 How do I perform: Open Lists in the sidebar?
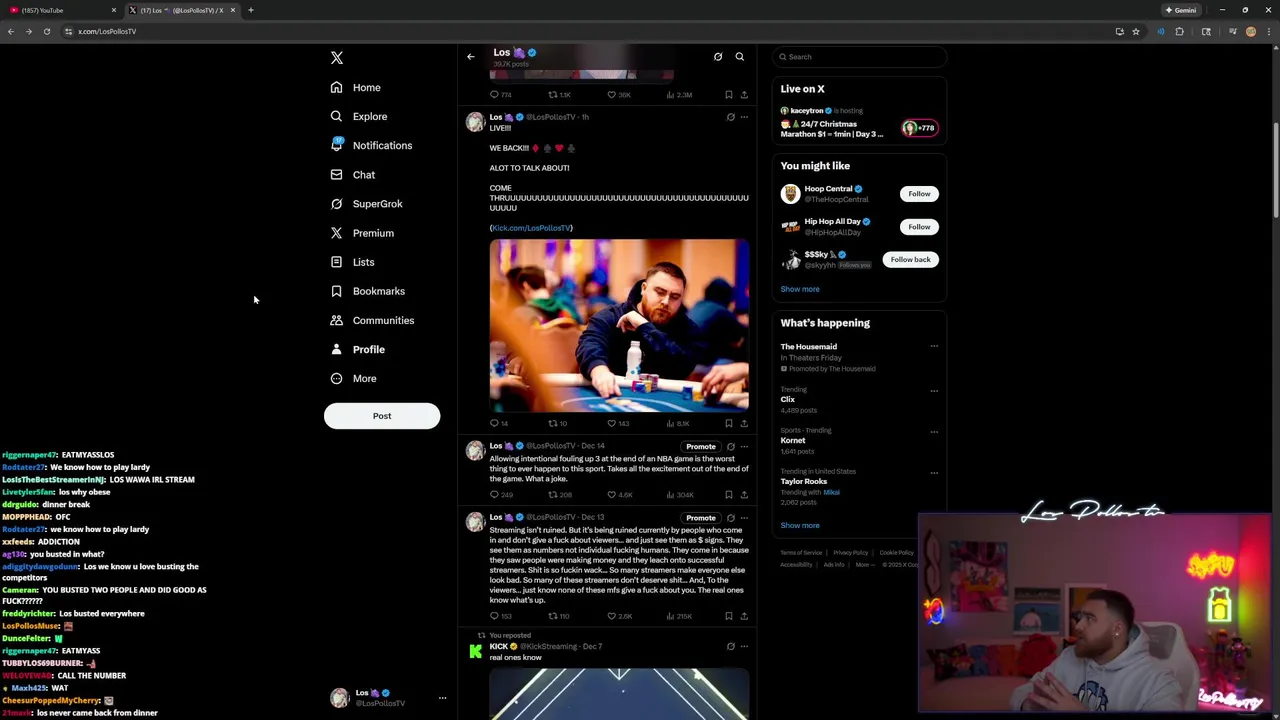click(352, 262)
